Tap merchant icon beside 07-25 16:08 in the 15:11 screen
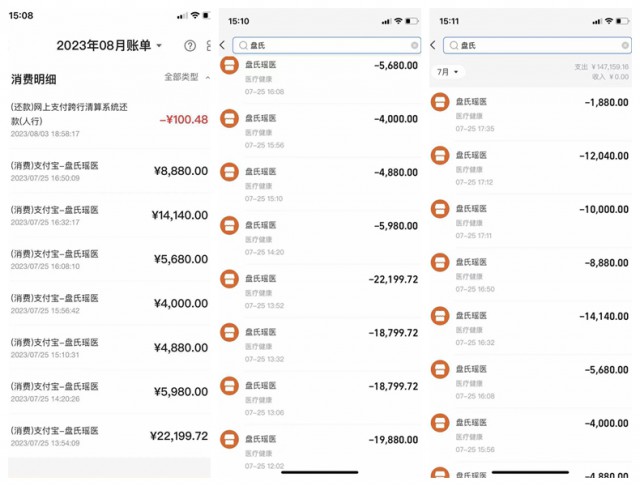 click(440, 369)
